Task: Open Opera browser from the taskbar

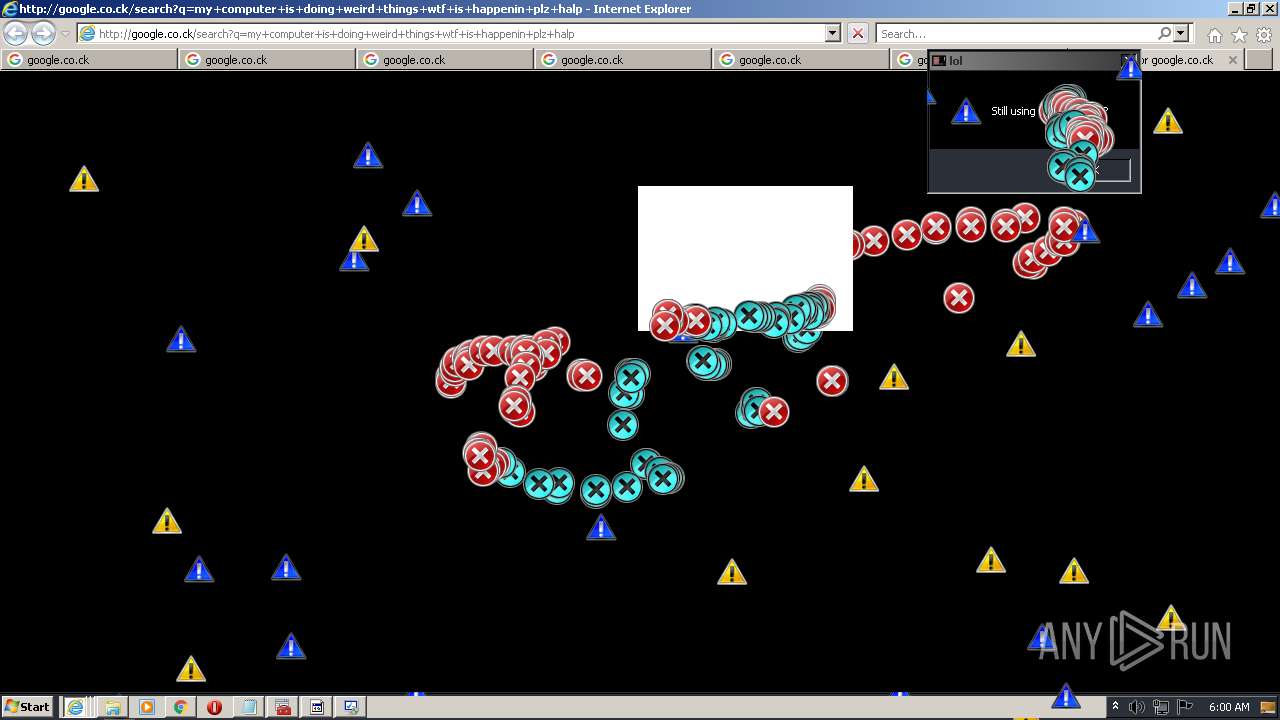Action: 214,707
